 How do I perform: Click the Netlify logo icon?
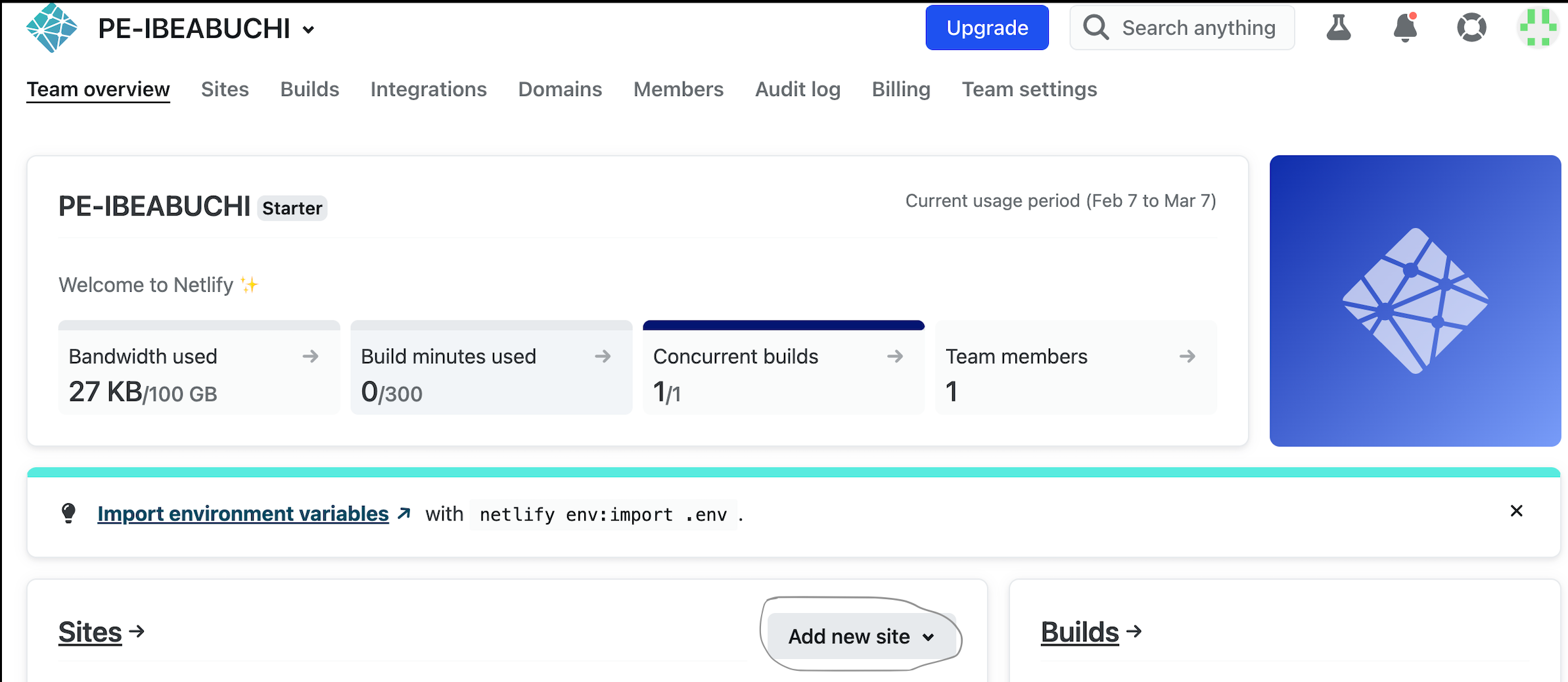click(51, 28)
